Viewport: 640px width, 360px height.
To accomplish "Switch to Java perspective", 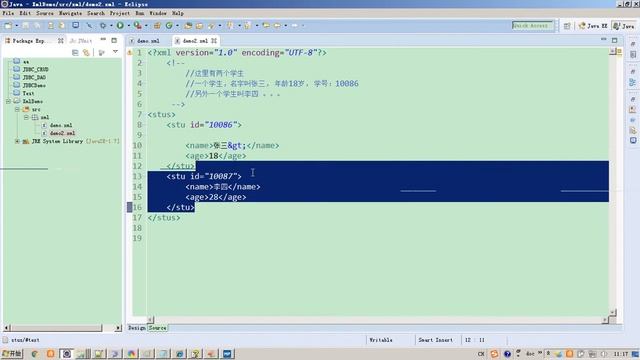I will (x=624, y=26).
